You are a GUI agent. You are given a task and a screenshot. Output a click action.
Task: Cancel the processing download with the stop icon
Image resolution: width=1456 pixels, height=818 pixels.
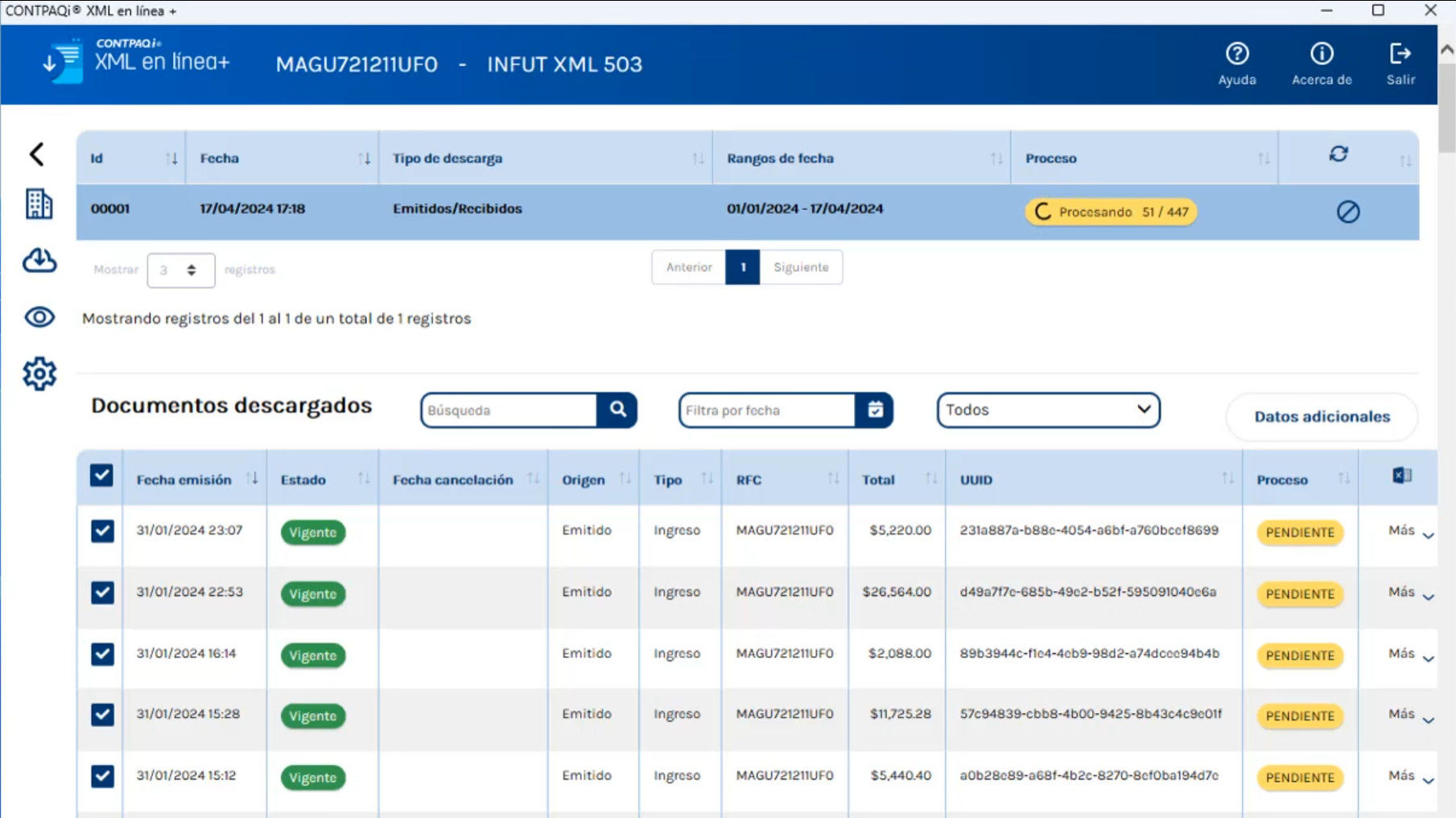(x=1347, y=212)
